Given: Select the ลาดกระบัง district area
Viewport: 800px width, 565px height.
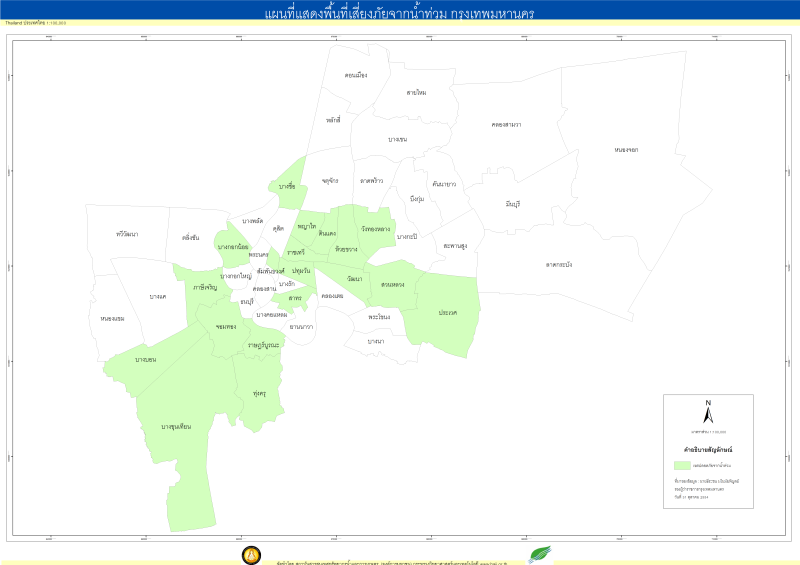Looking at the screenshot, I should [x=559, y=264].
